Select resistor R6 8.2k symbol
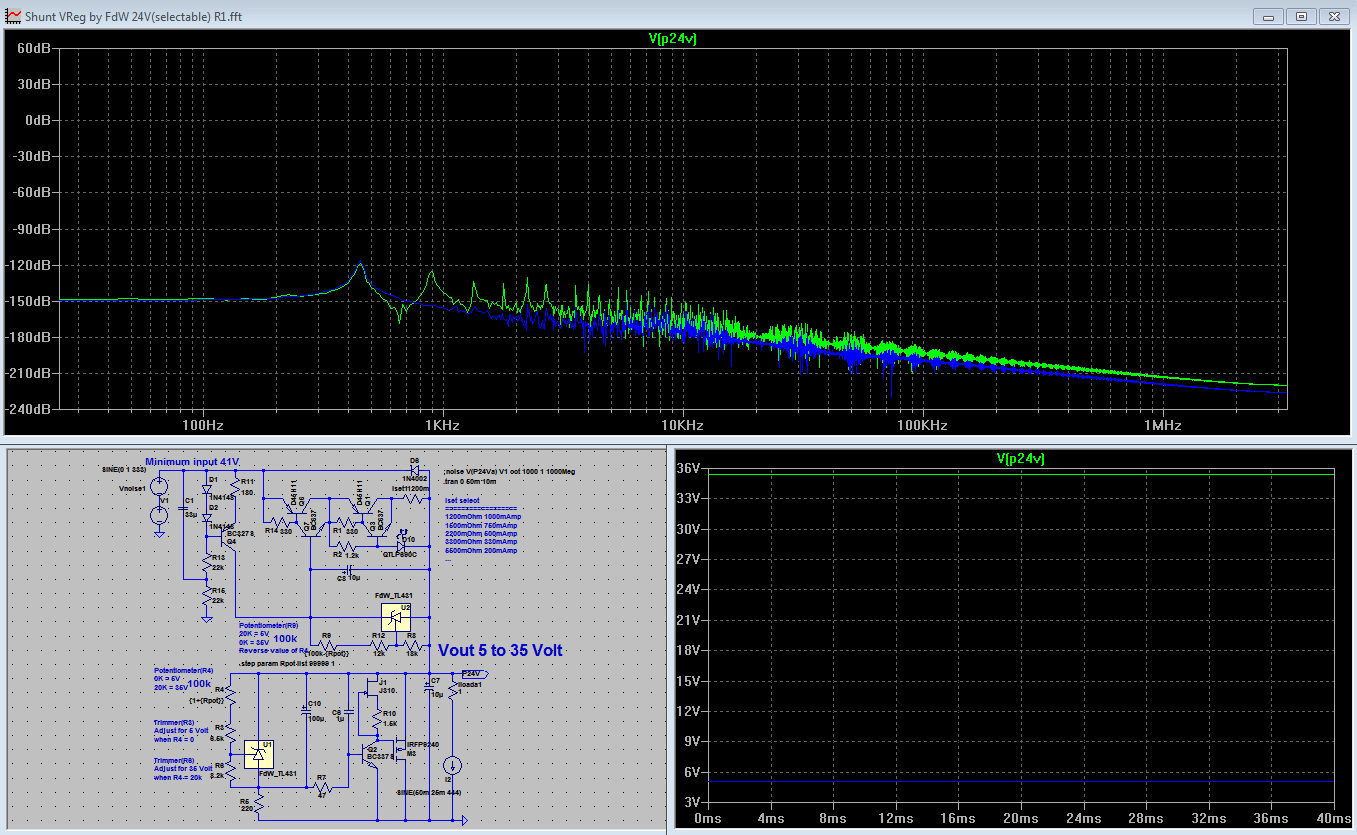The width and height of the screenshot is (1357, 835). tap(231, 772)
